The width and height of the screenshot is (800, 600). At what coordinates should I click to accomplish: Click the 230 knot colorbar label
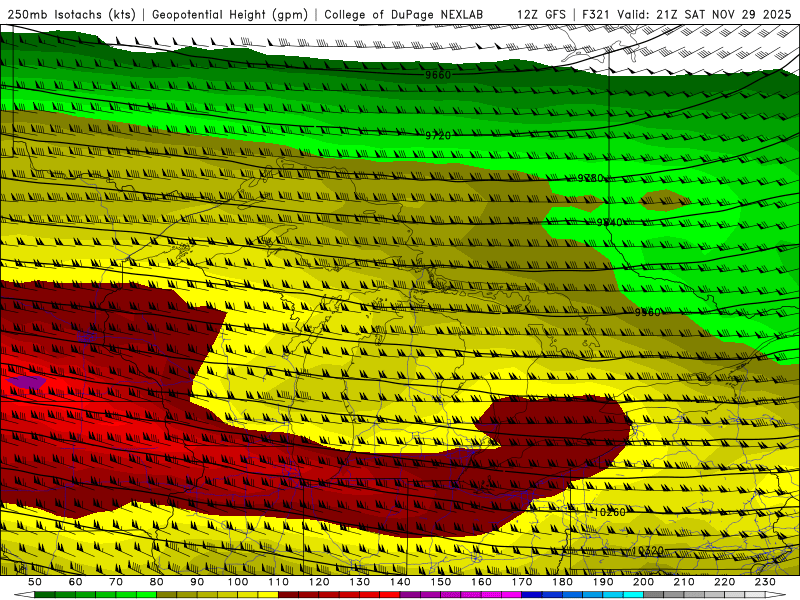click(766, 582)
